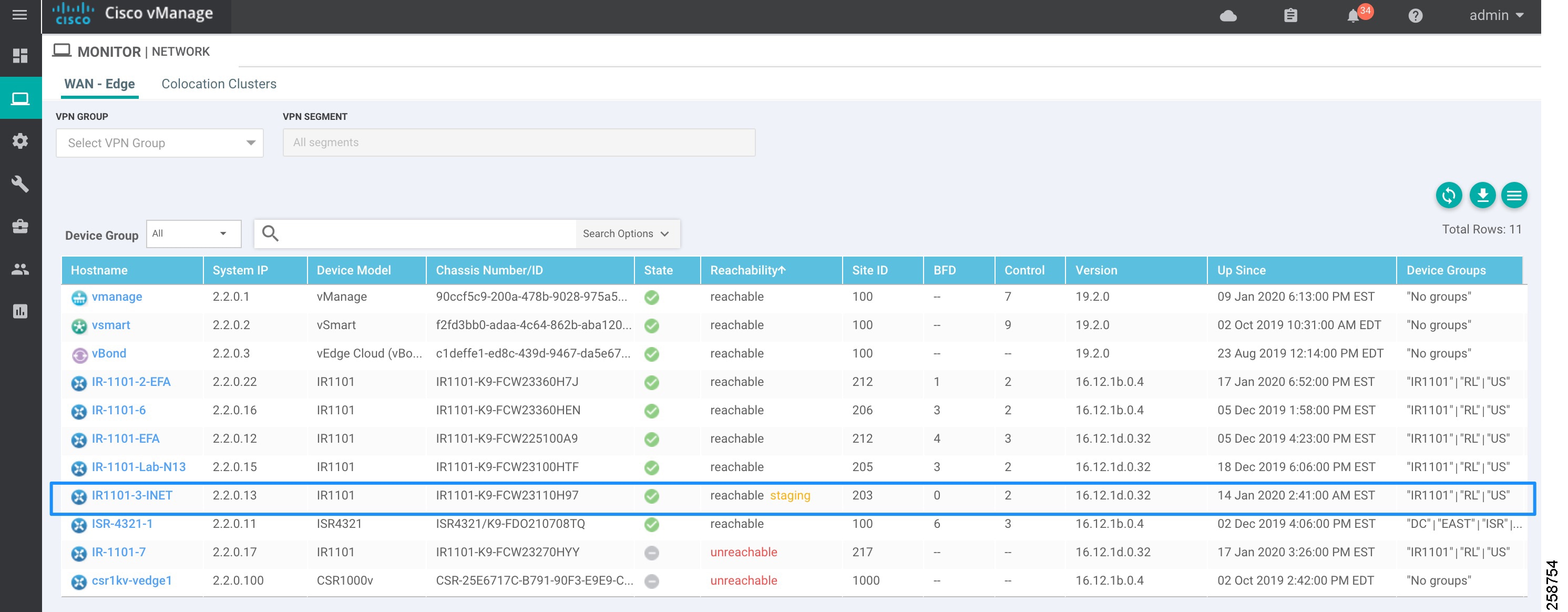The height and width of the screenshot is (612, 1568).
Task: Click the yellow staging status label
Action: coord(790,496)
